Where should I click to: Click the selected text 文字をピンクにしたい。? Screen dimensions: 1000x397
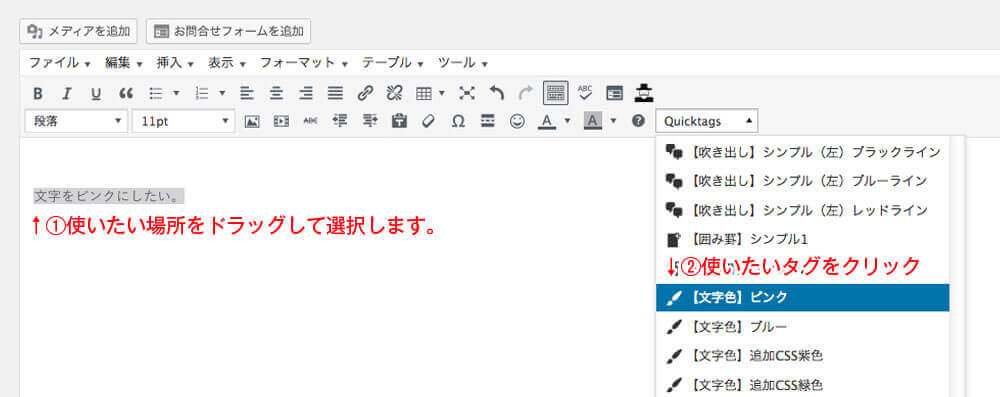(x=109, y=196)
